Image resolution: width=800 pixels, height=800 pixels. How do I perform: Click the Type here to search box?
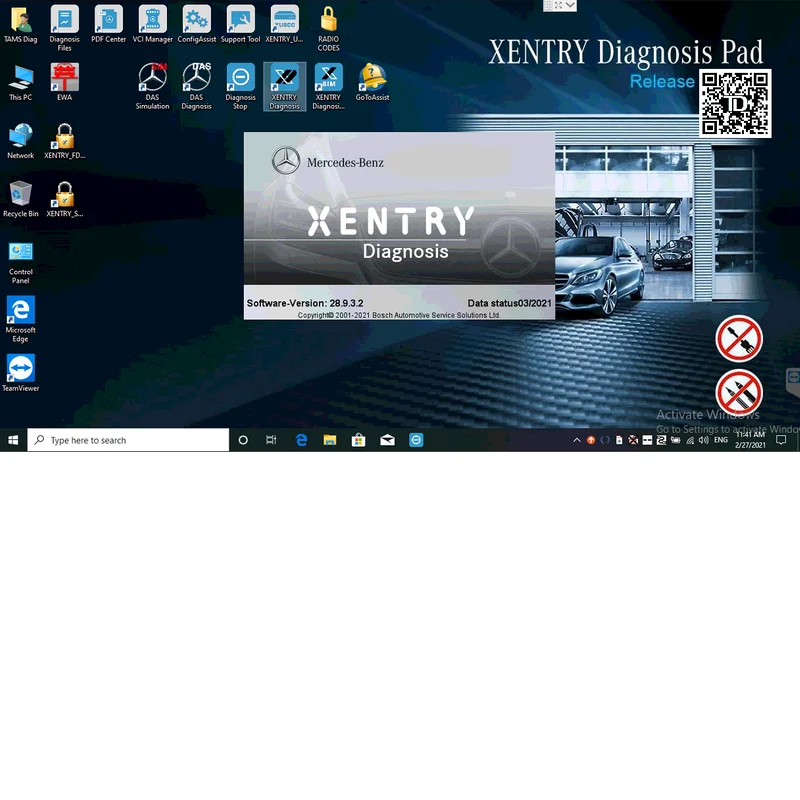tap(128, 440)
